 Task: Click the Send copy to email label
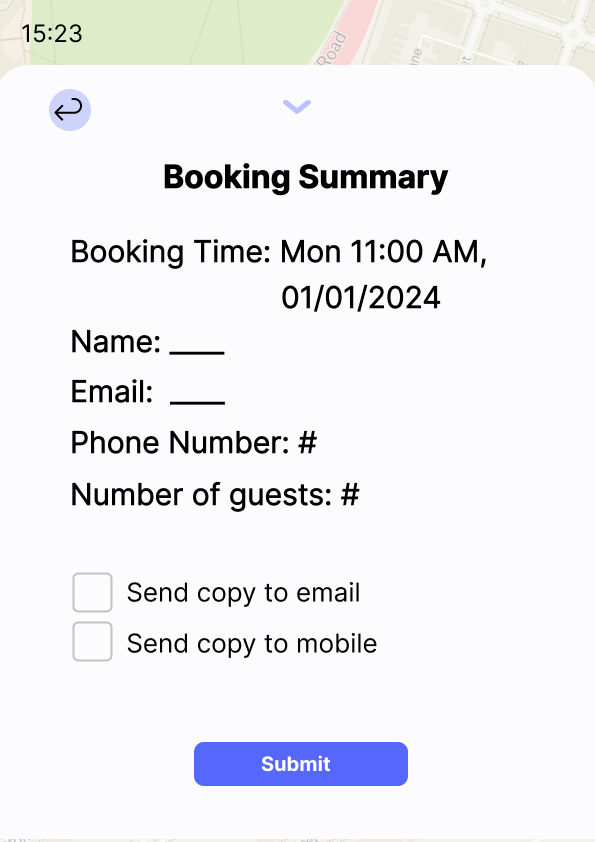243,593
